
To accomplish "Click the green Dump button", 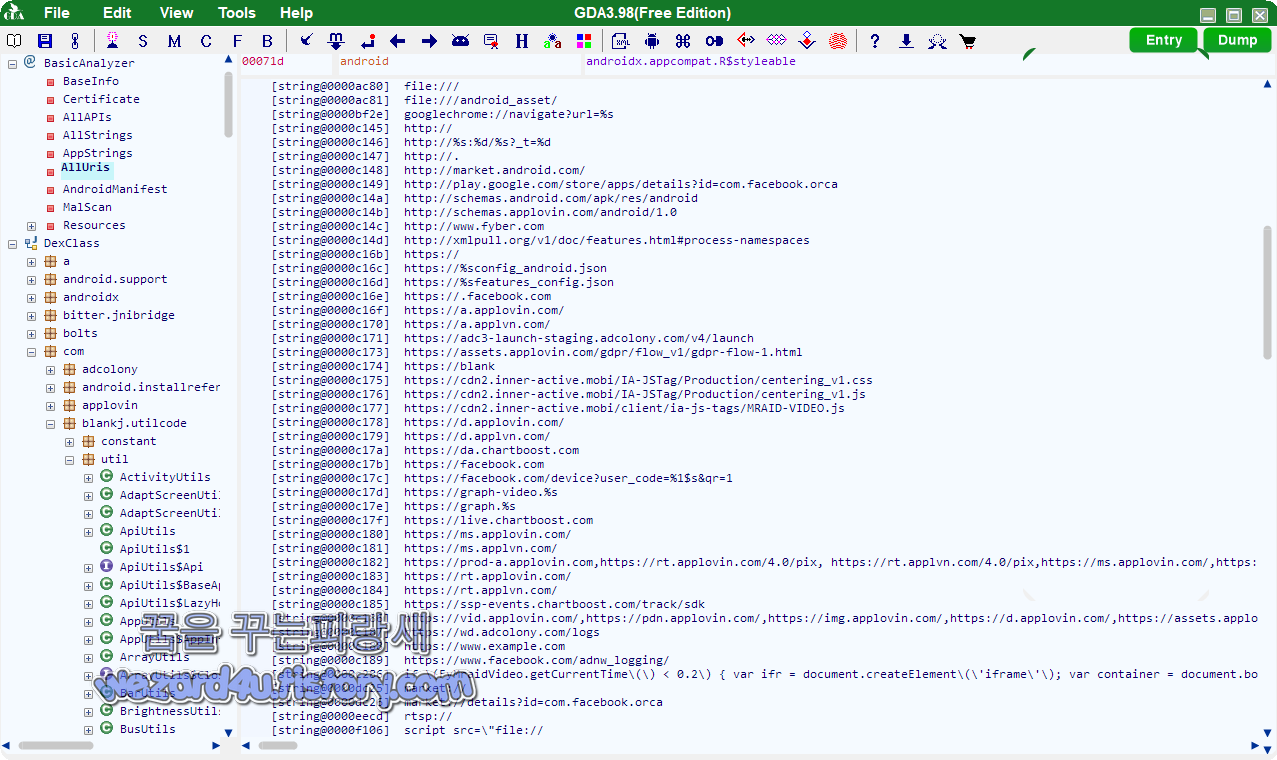I will 1238,40.
